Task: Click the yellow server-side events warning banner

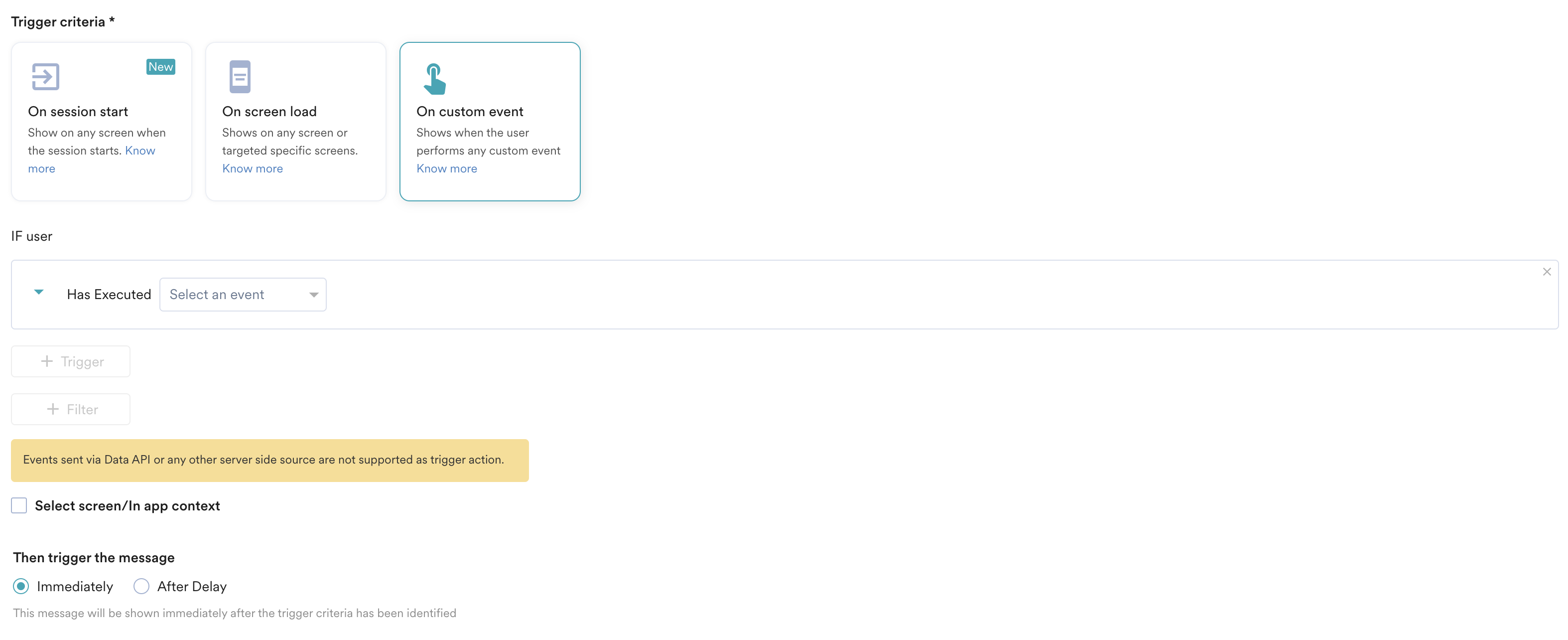Action: click(269, 461)
